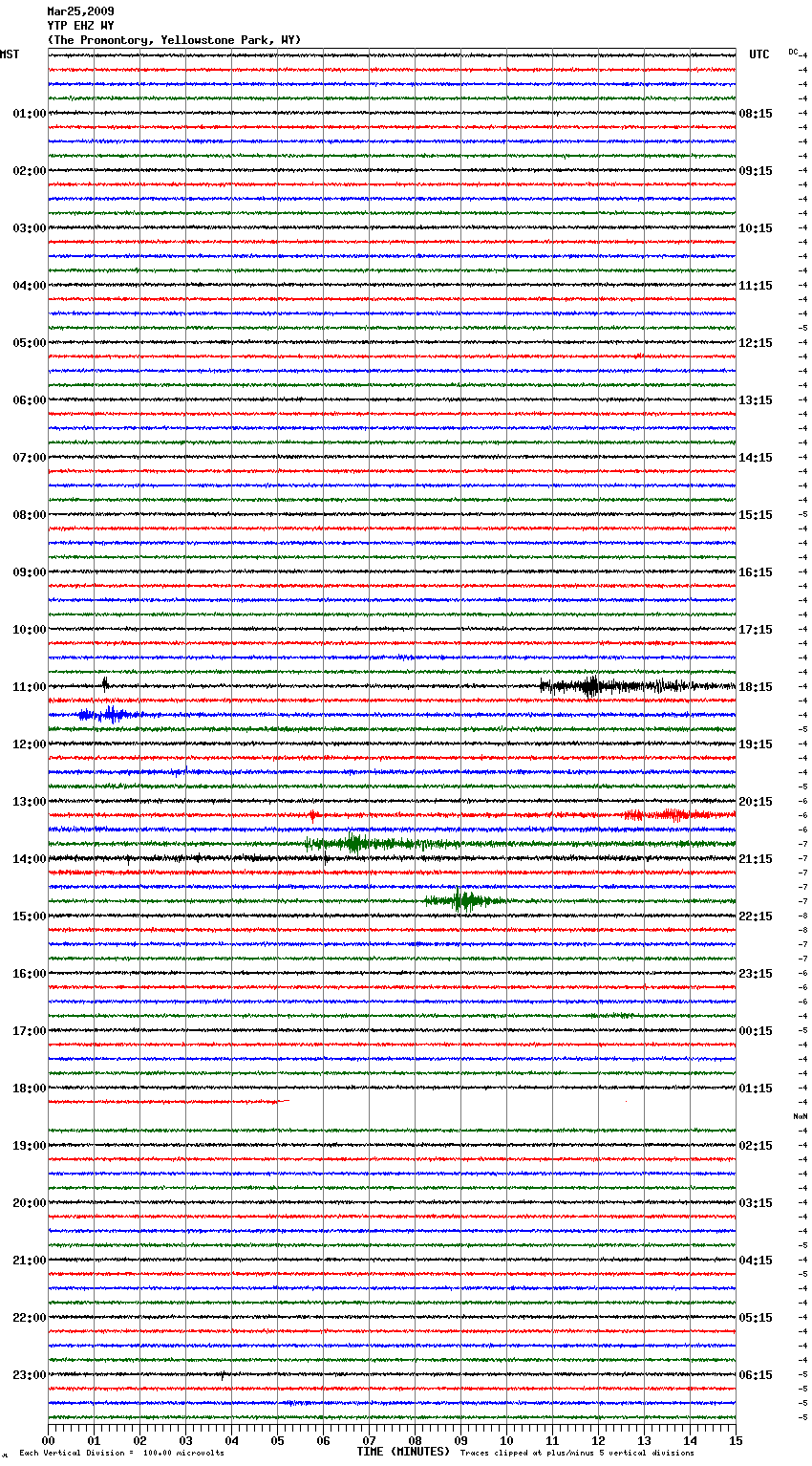Click the "20:15" UTC time label

(x=756, y=802)
